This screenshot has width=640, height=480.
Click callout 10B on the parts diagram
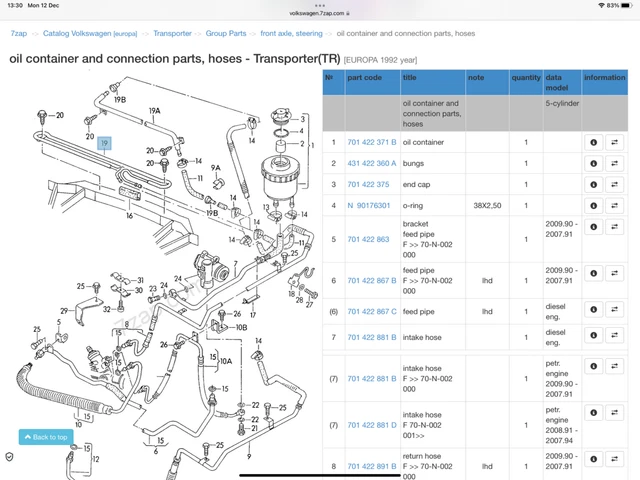point(241,328)
